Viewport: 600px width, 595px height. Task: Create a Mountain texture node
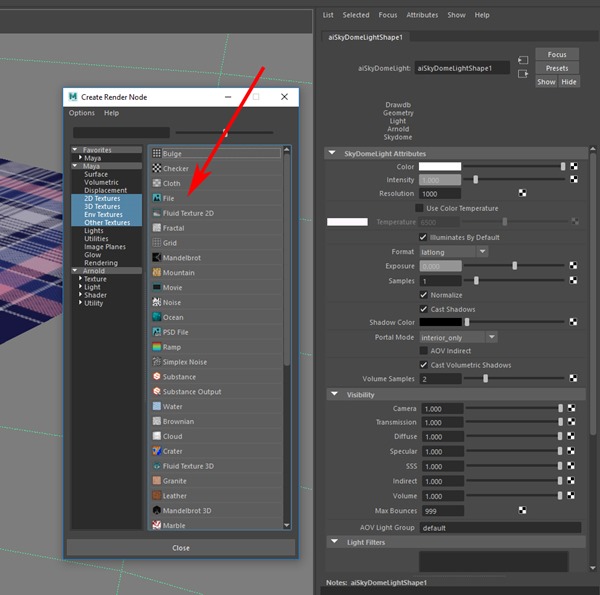[216, 273]
